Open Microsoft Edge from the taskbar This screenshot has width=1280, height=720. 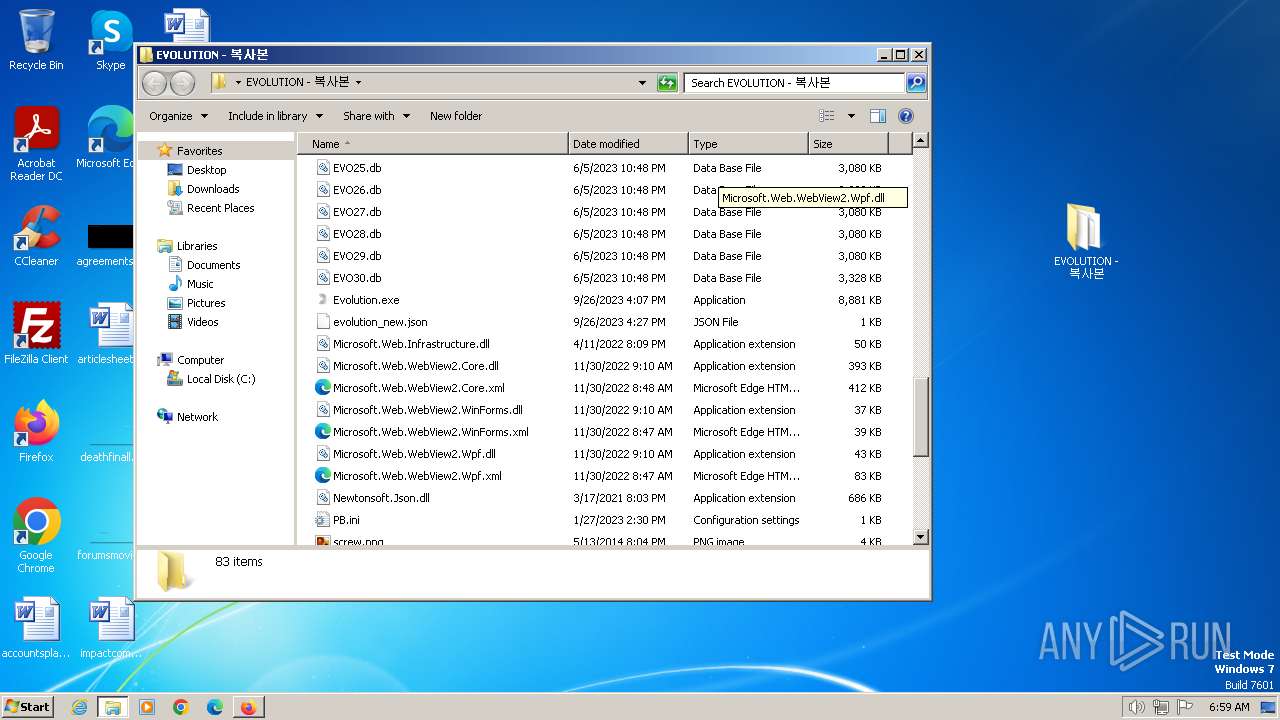pyautogui.click(x=214, y=707)
